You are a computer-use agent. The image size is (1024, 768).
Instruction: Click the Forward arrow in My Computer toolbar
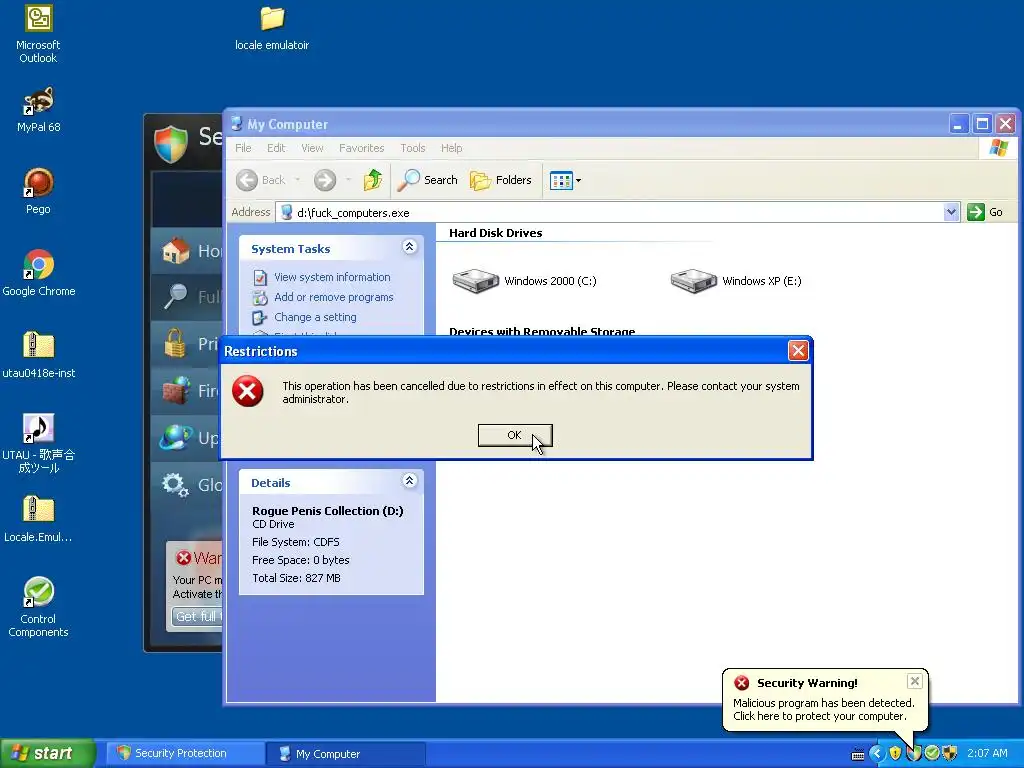tap(325, 180)
